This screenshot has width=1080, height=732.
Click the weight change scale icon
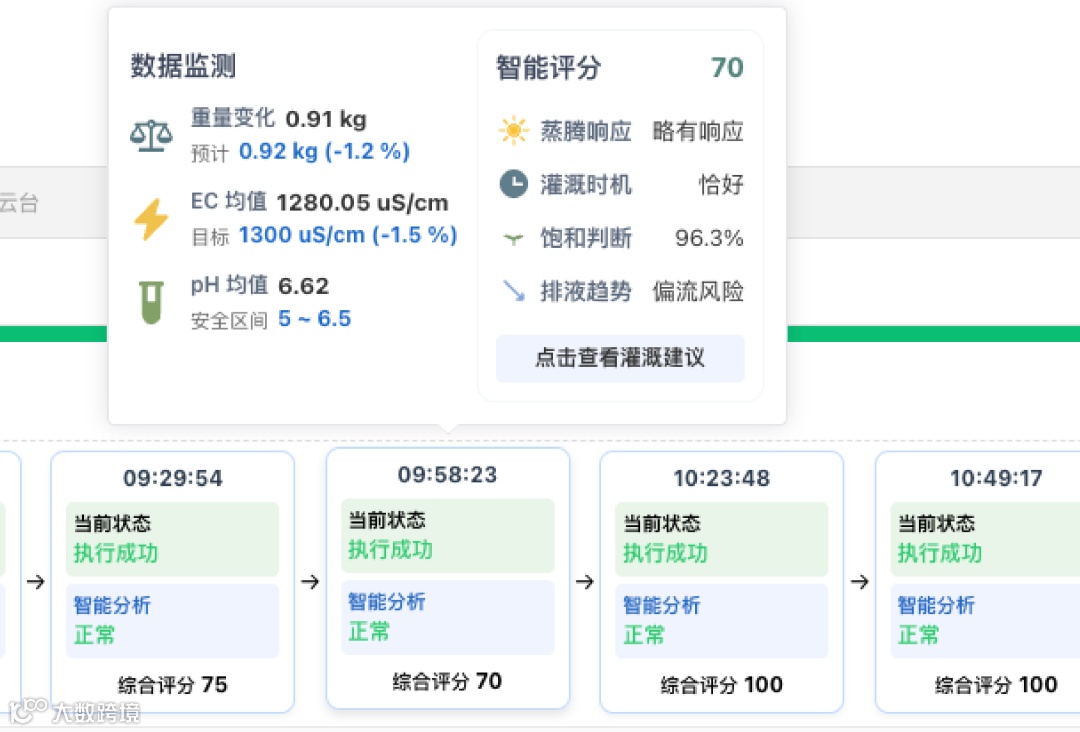[x=151, y=135]
